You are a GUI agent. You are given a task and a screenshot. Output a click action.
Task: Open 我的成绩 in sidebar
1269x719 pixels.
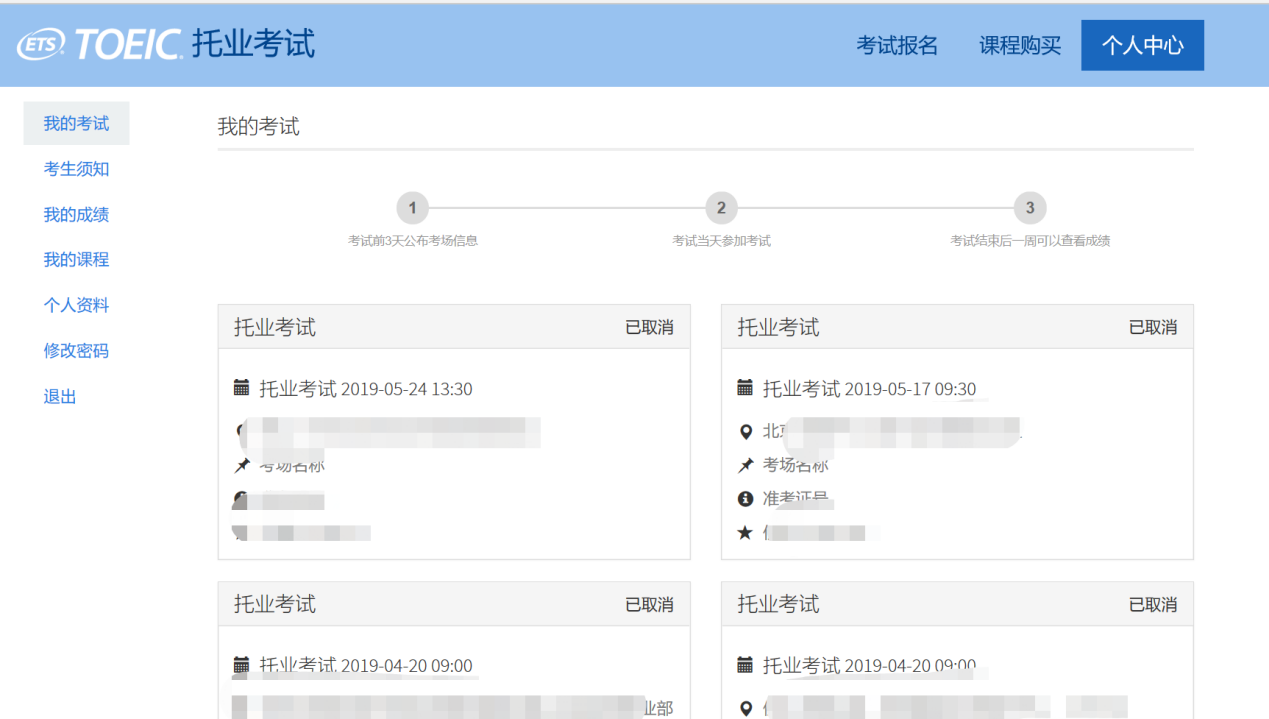click(x=76, y=214)
